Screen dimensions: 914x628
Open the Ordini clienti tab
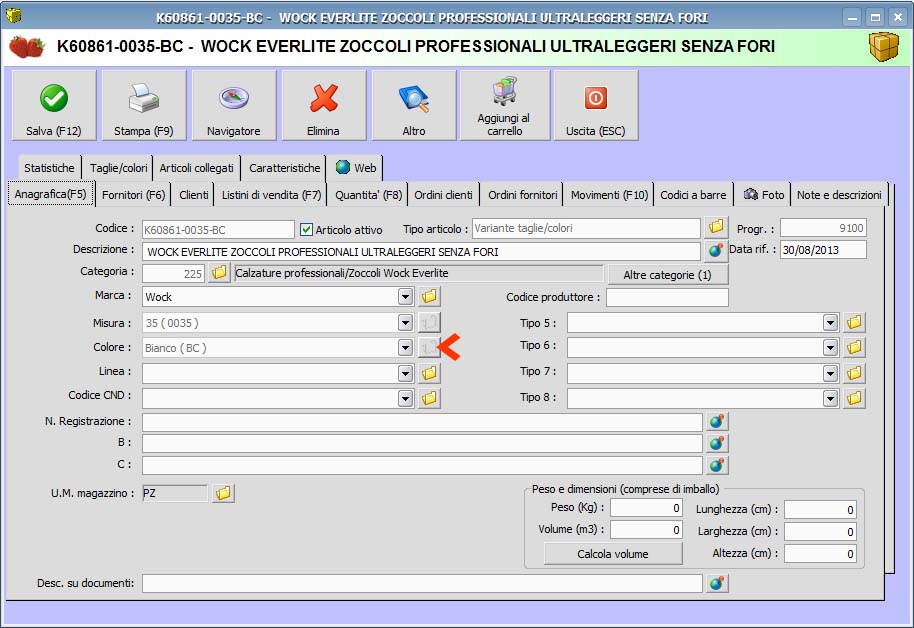[x=444, y=195]
